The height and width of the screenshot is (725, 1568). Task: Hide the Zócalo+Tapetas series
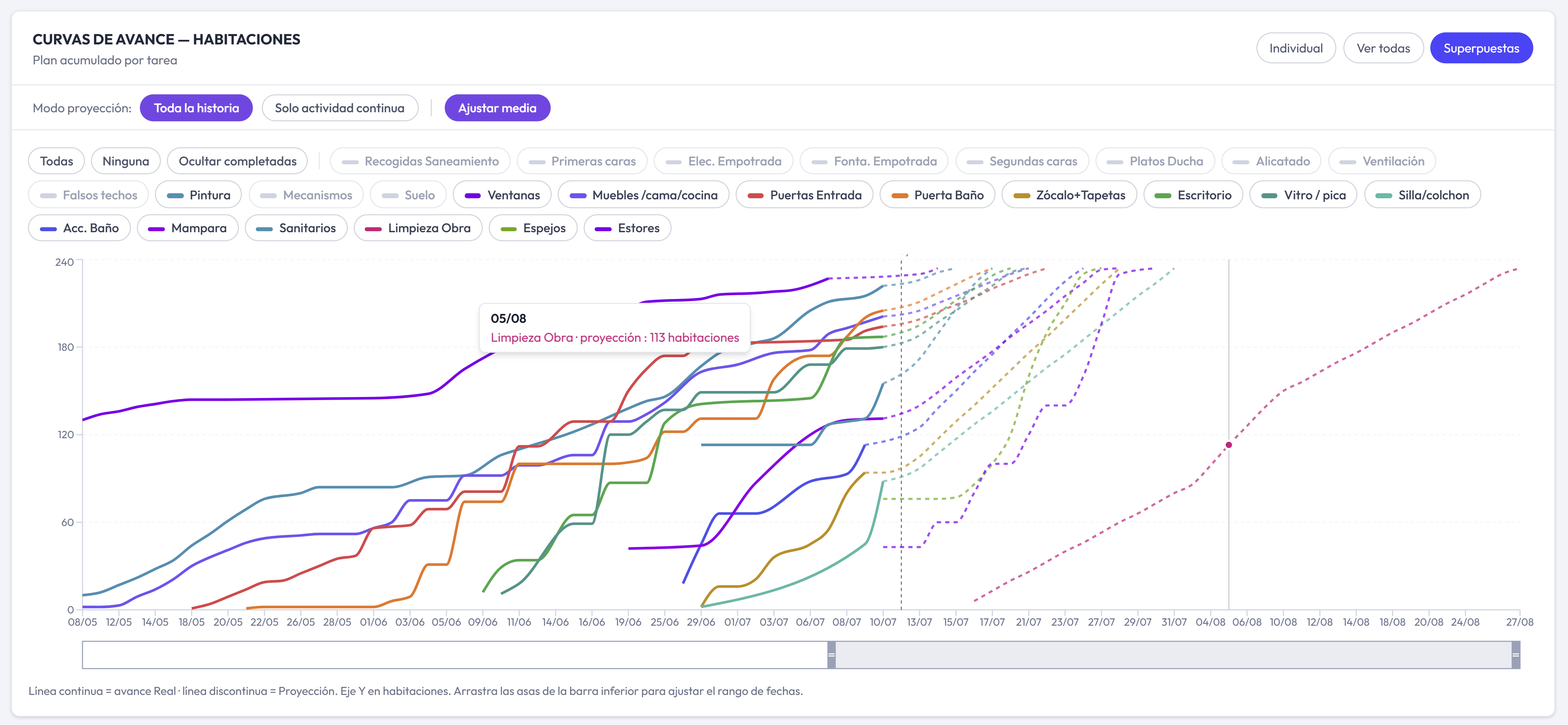[x=1069, y=195]
